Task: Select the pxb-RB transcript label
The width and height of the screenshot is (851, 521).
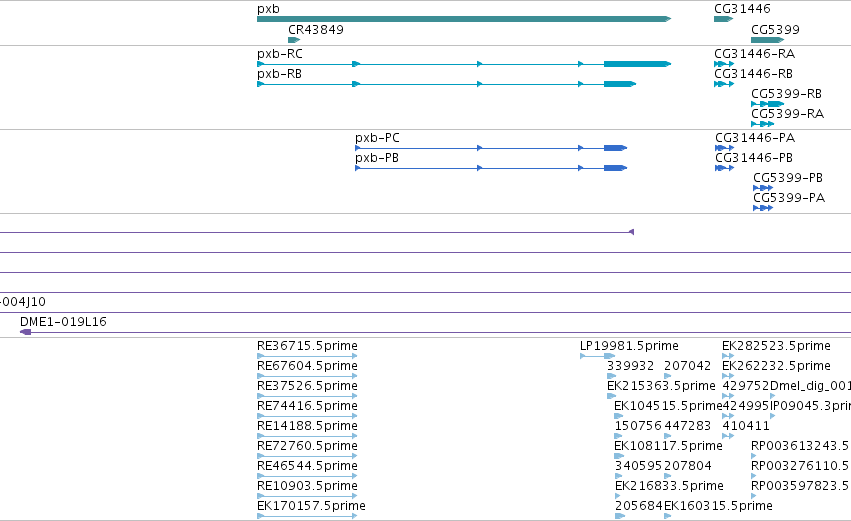Action: click(x=279, y=74)
